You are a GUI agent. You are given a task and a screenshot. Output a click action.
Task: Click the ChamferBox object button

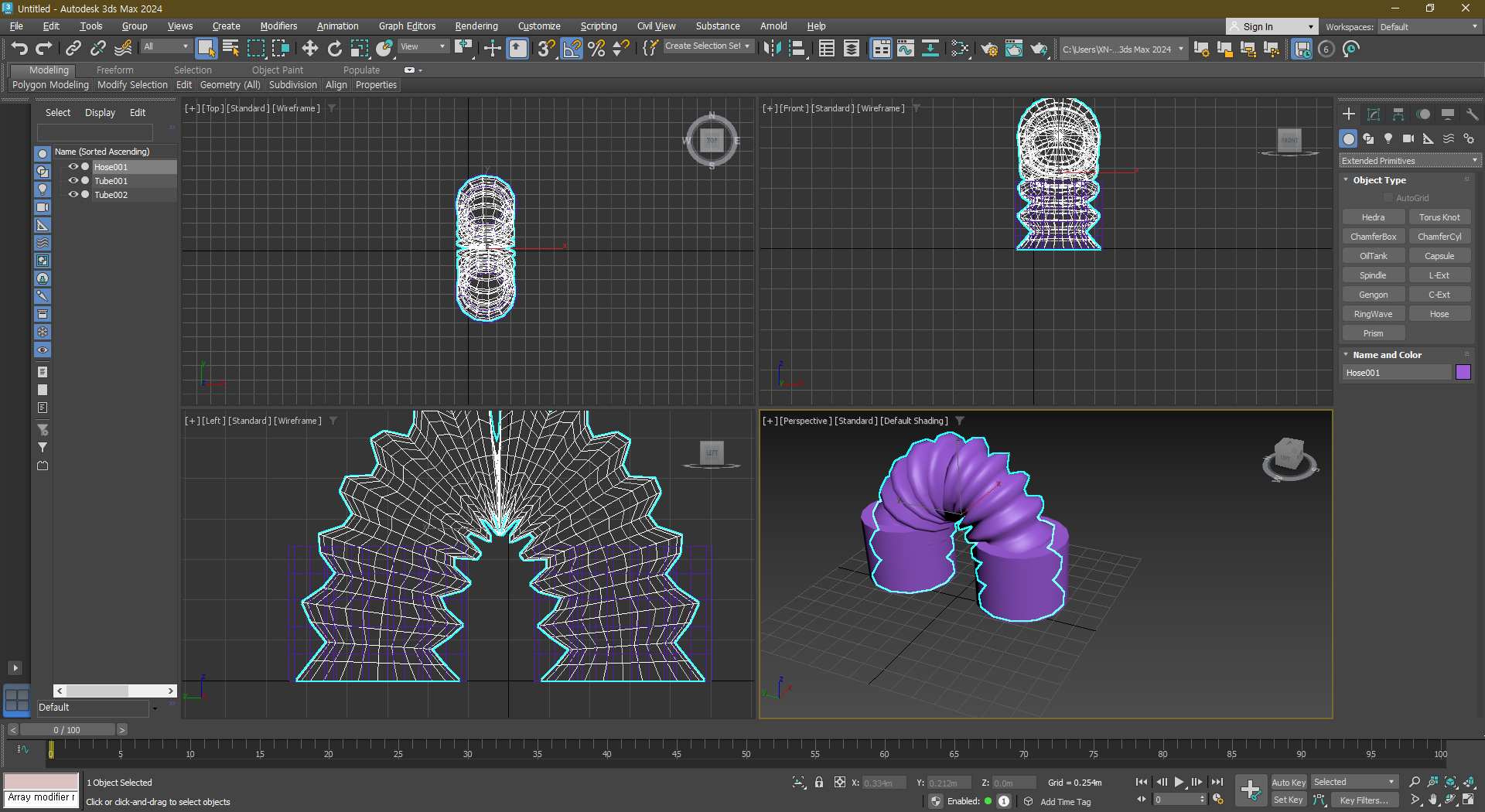[1374, 237]
